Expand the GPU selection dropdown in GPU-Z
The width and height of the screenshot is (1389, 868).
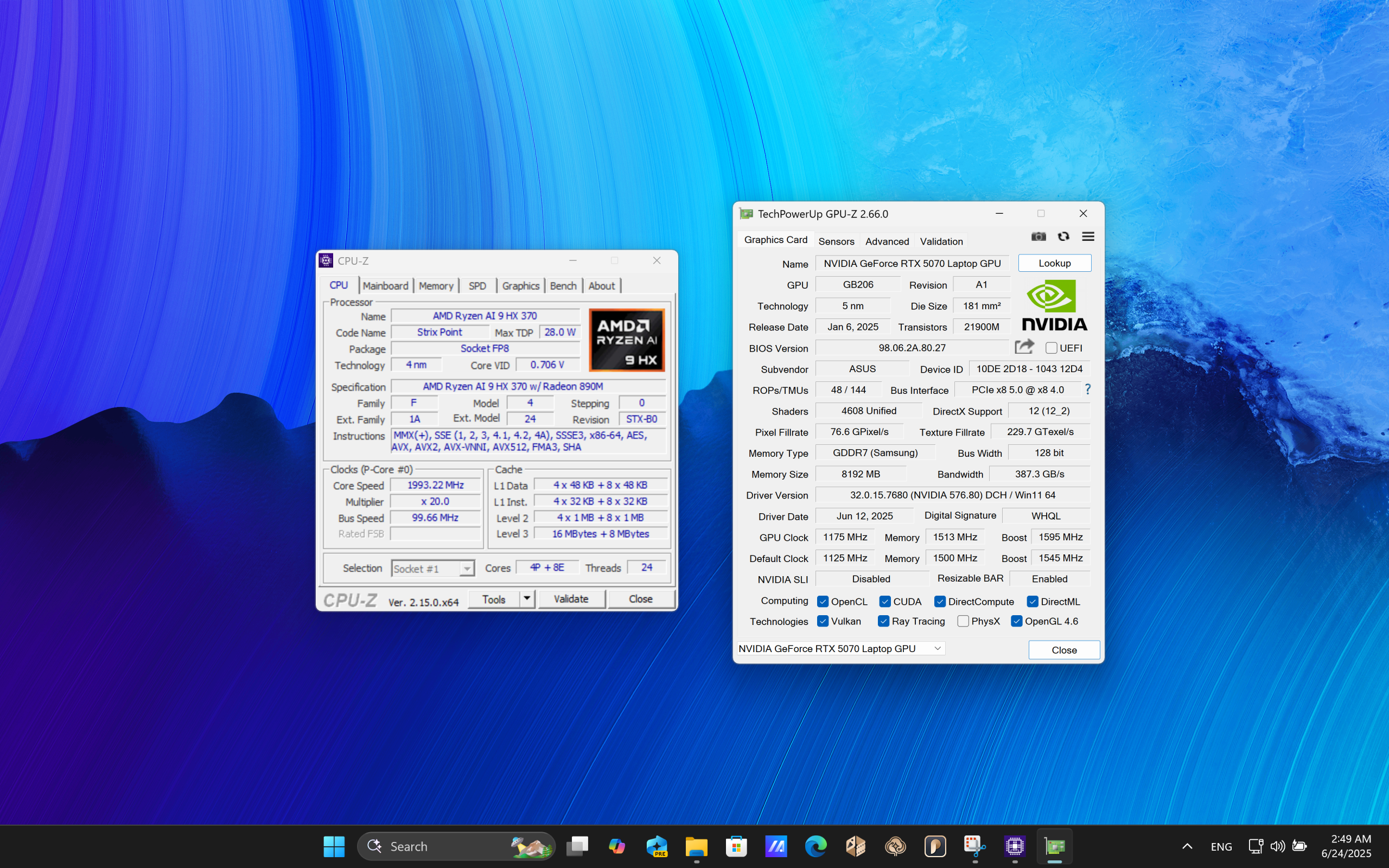[x=841, y=648]
